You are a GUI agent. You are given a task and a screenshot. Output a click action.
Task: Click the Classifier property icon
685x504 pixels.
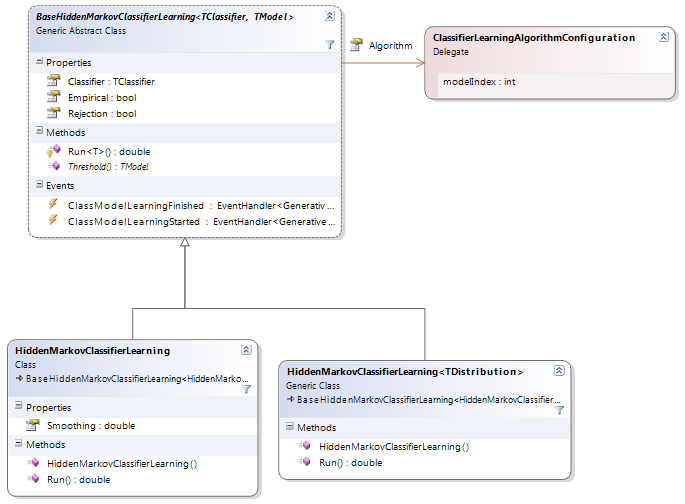click(53, 81)
